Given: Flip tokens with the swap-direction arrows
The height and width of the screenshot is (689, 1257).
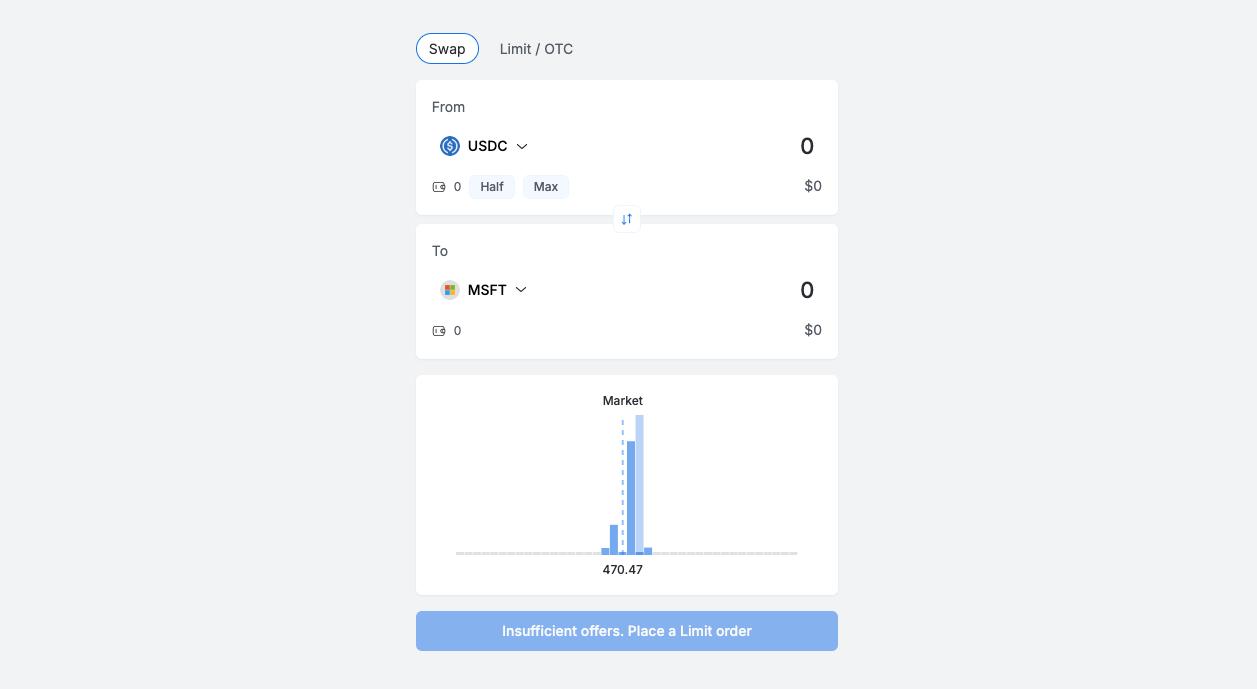Looking at the screenshot, I should (627, 219).
